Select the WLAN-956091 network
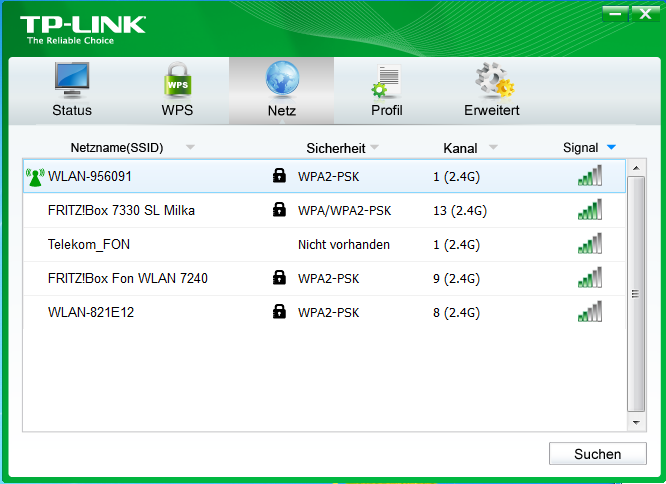This screenshot has width=666, height=484. (x=325, y=176)
